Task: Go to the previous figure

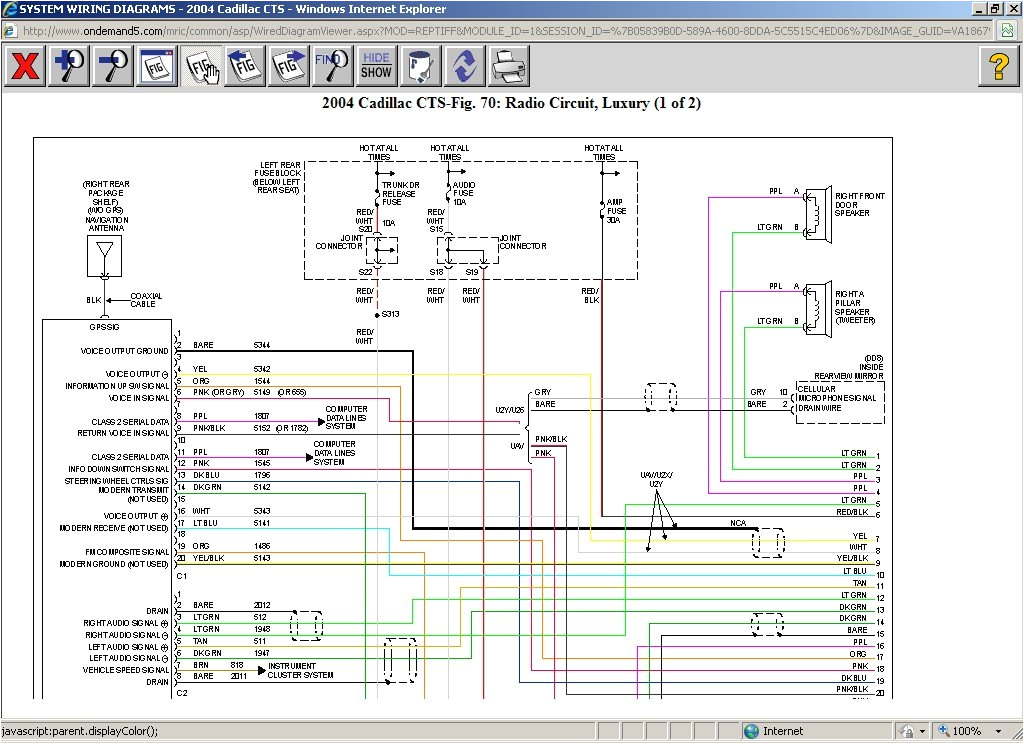Action: pyautogui.click(x=244, y=66)
